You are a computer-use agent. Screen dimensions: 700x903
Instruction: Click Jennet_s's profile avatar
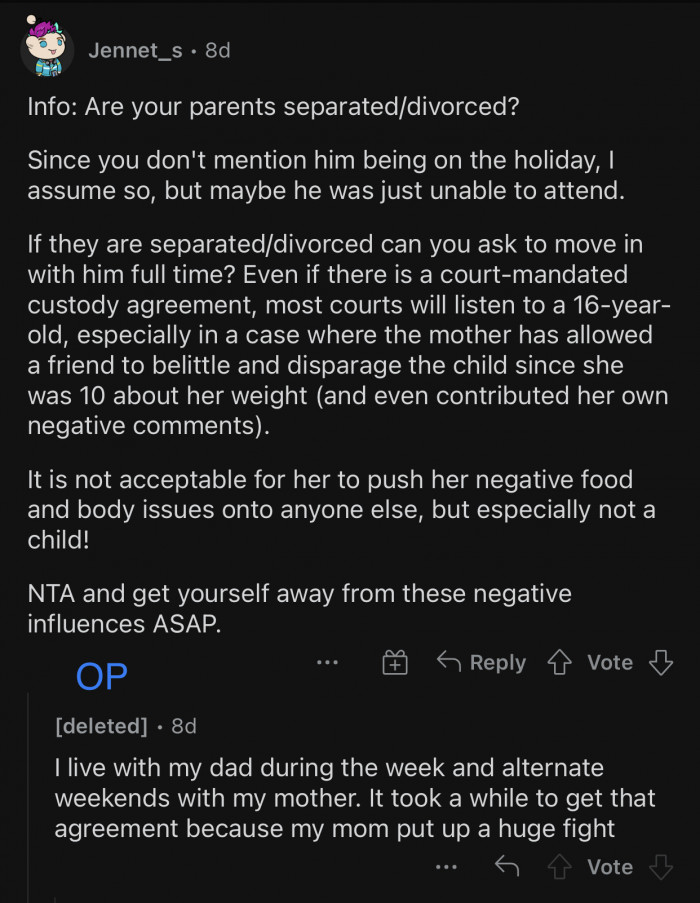coord(47,47)
